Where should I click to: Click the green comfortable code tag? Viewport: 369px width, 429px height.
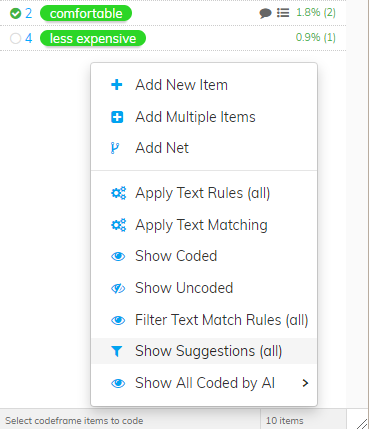point(86,13)
